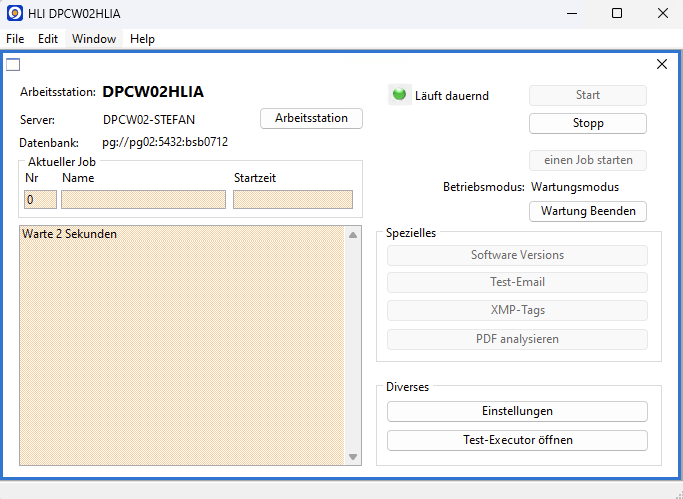Image resolution: width=683 pixels, height=499 pixels.
Task: Click the Startzeit field
Action: [x=292, y=200]
